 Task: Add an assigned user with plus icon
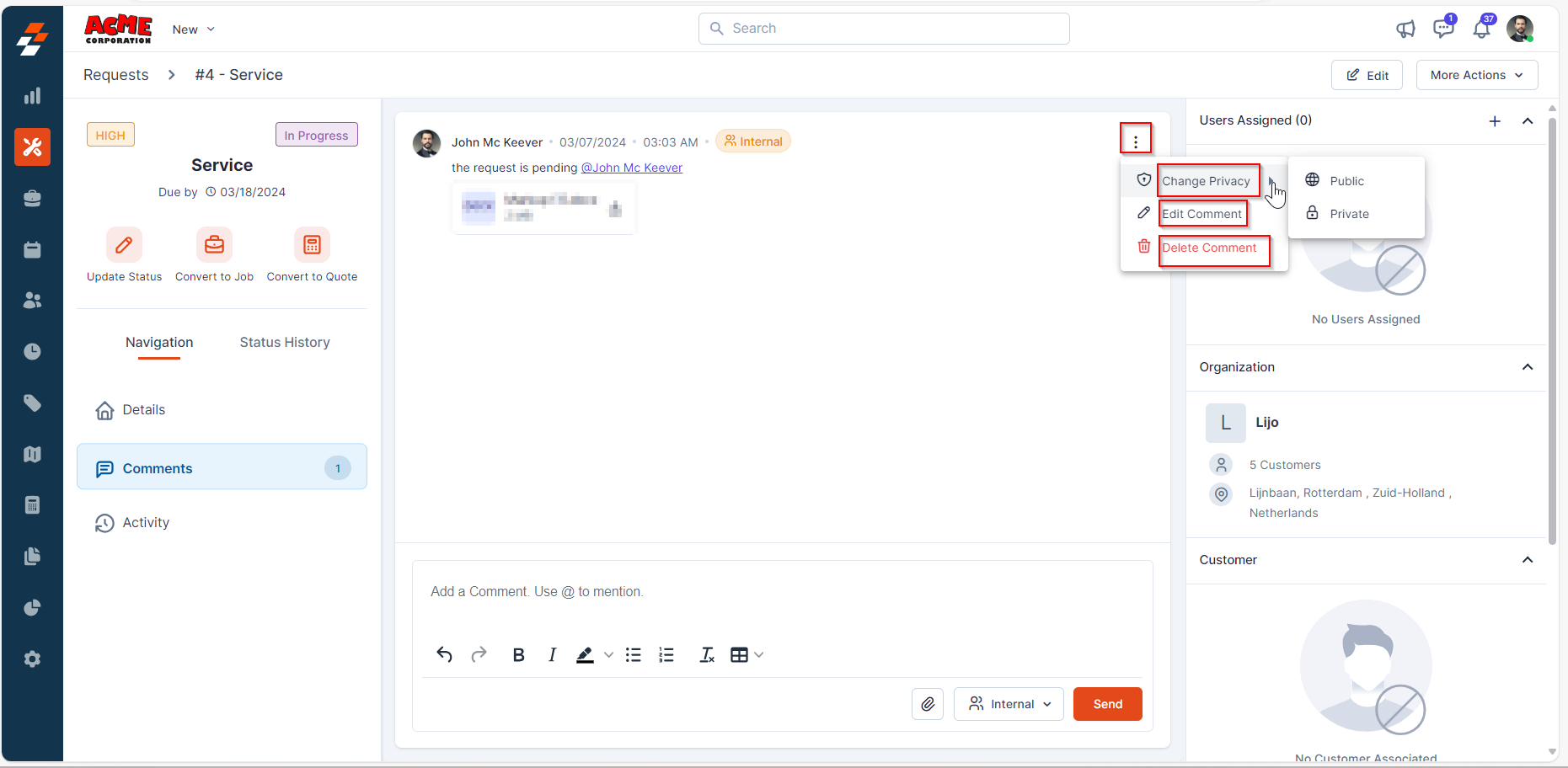pos(1495,121)
